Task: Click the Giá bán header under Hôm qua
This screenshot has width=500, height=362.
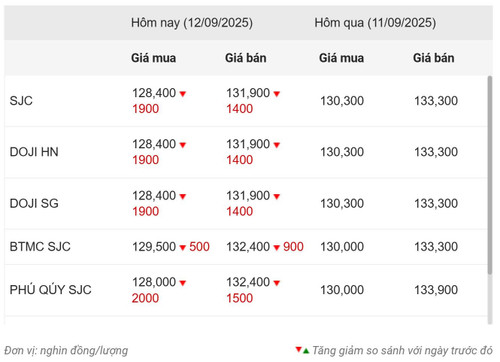Action: point(434,58)
